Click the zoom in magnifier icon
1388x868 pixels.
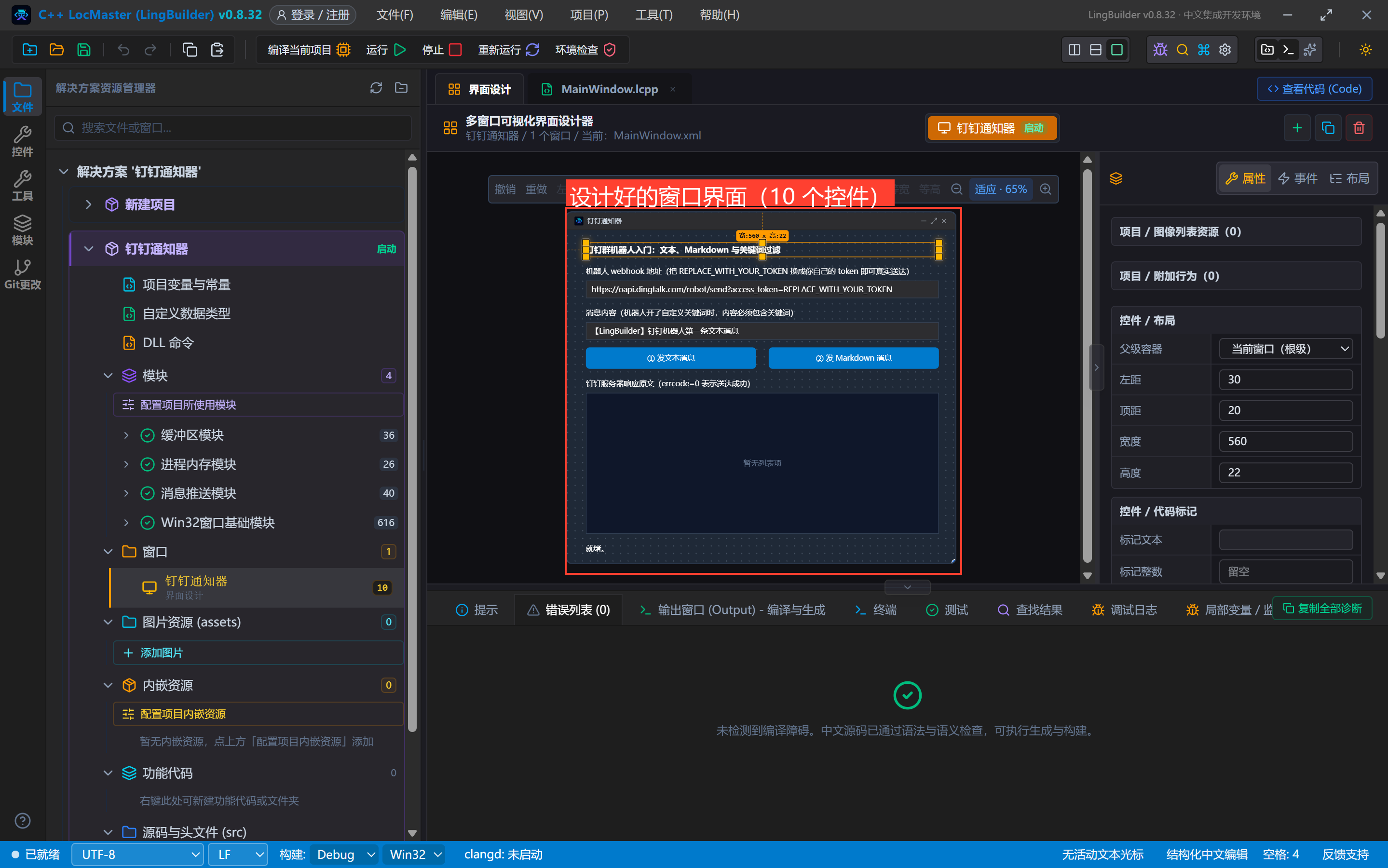tap(1046, 190)
